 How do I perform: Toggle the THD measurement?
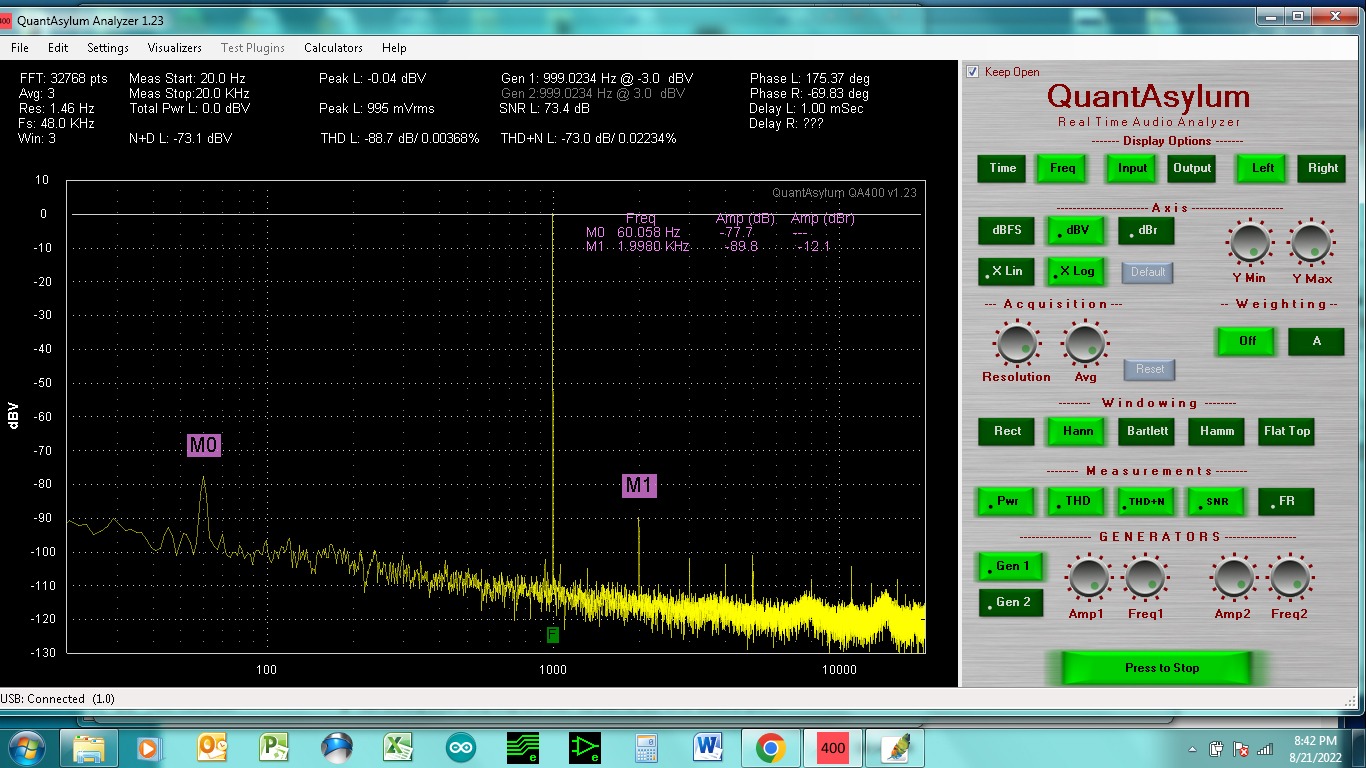(1077, 502)
